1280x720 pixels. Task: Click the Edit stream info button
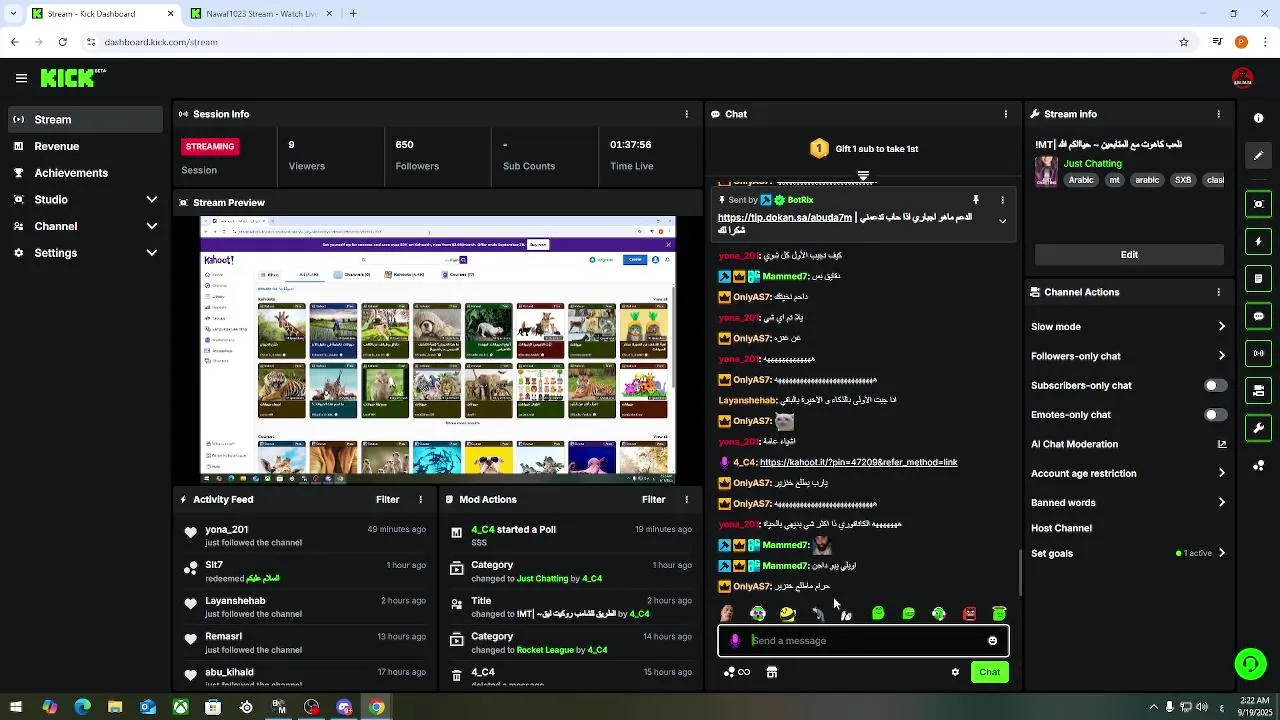[x=1129, y=254]
